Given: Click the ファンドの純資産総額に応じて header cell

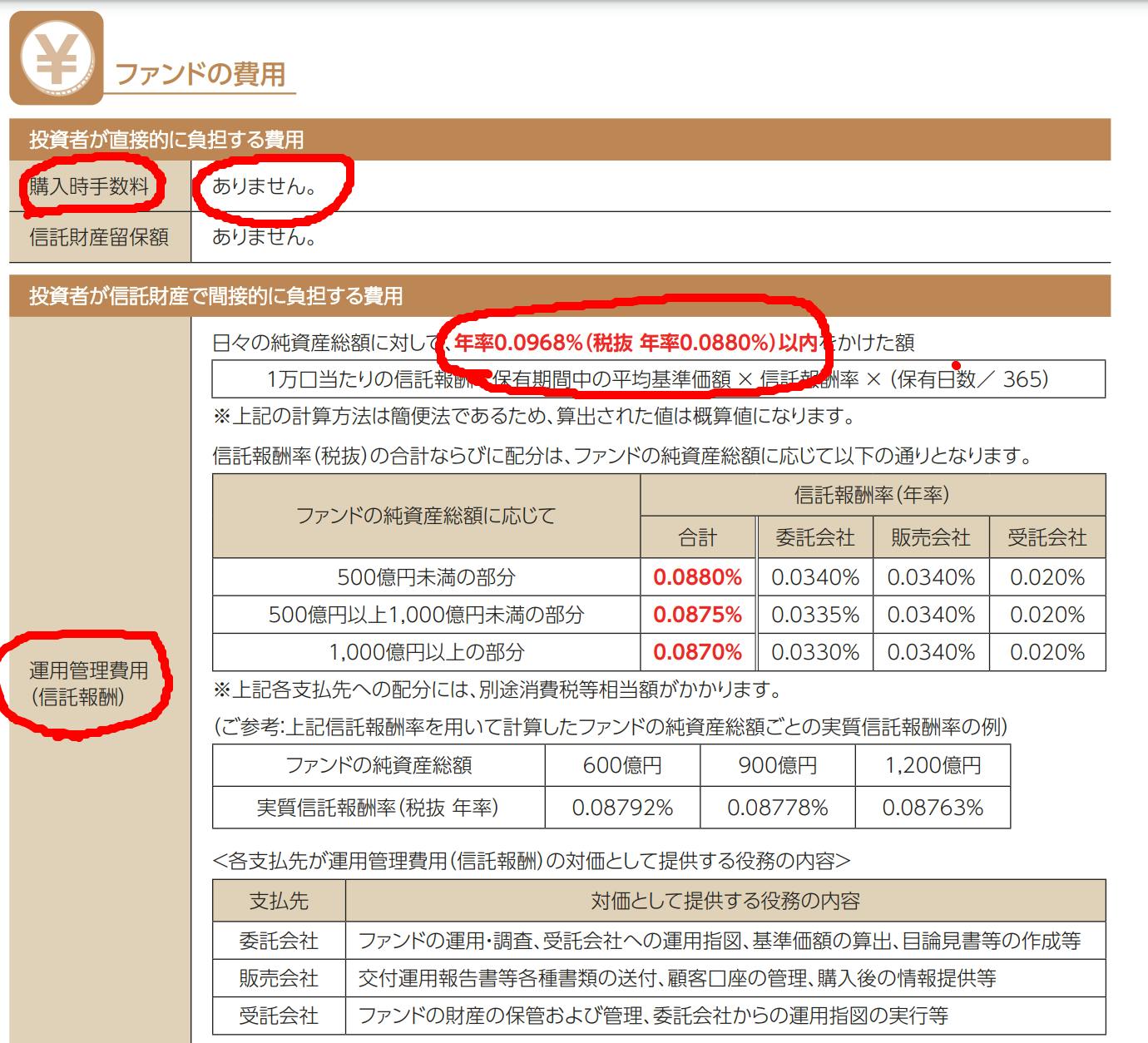Looking at the screenshot, I should click(x=426, y=516).
